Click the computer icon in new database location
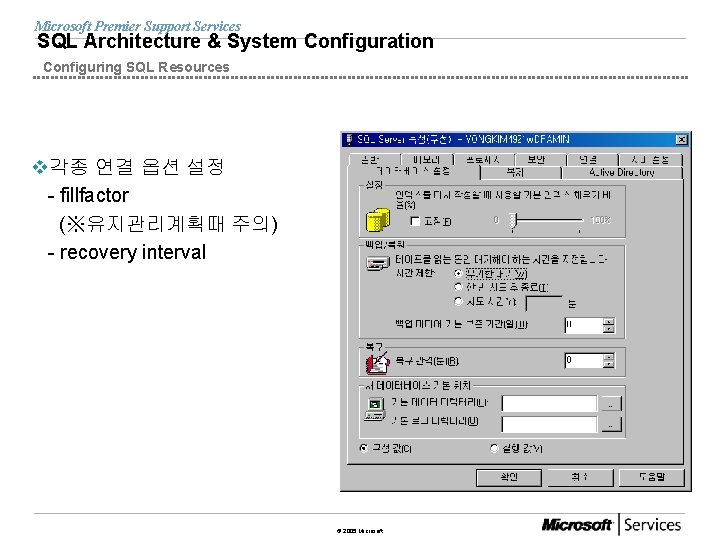This screenshot has height=540, width=720. point(375,410)
